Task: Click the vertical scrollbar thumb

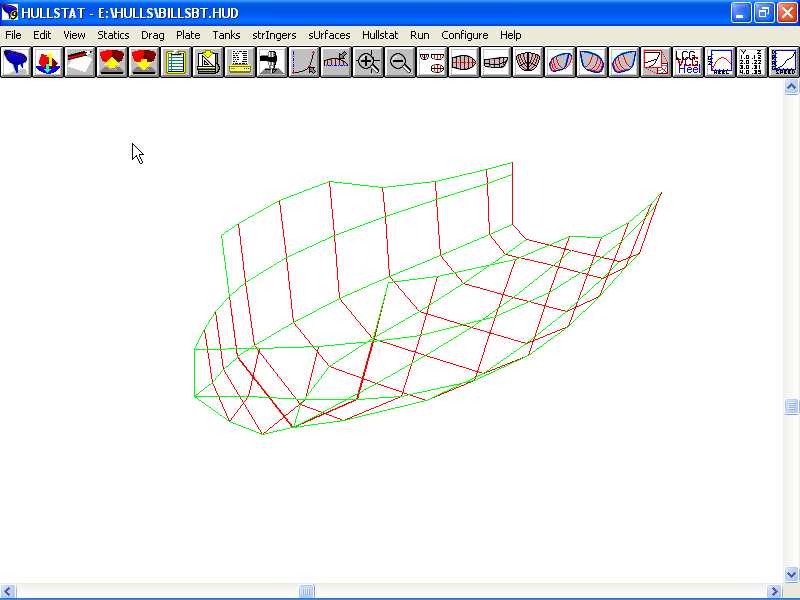Action: click(x=791, y=407)
